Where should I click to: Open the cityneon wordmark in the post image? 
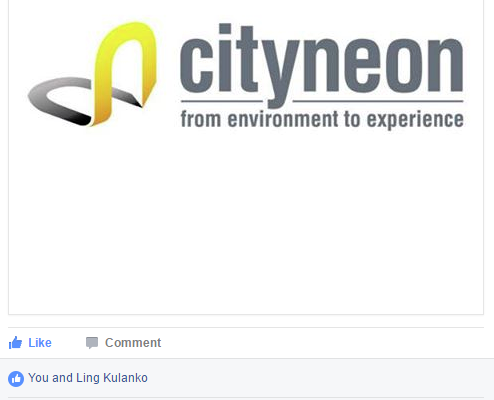coord(322,66)
